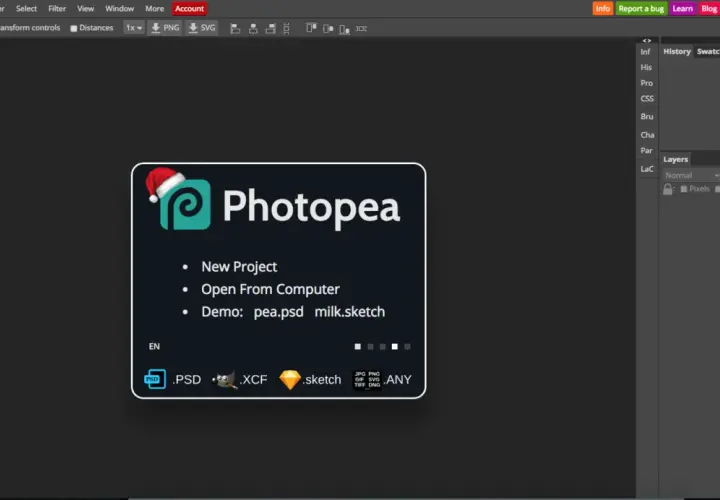Click the purple Learn button
Image resolution: width=720 pixels, height=500 pixels.
click(x=682, y=9)
